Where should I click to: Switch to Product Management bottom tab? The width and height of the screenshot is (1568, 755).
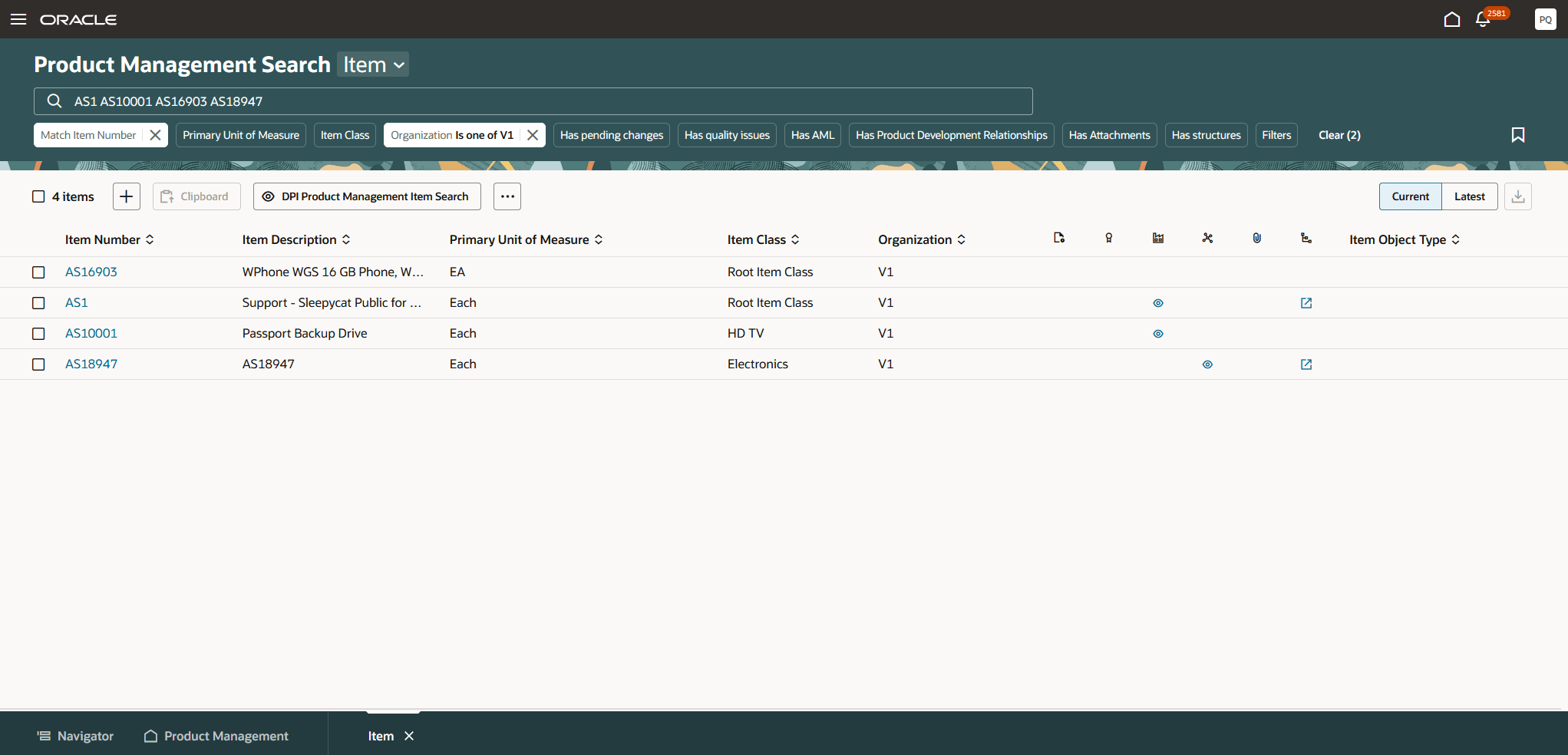(x=216, y=736)
